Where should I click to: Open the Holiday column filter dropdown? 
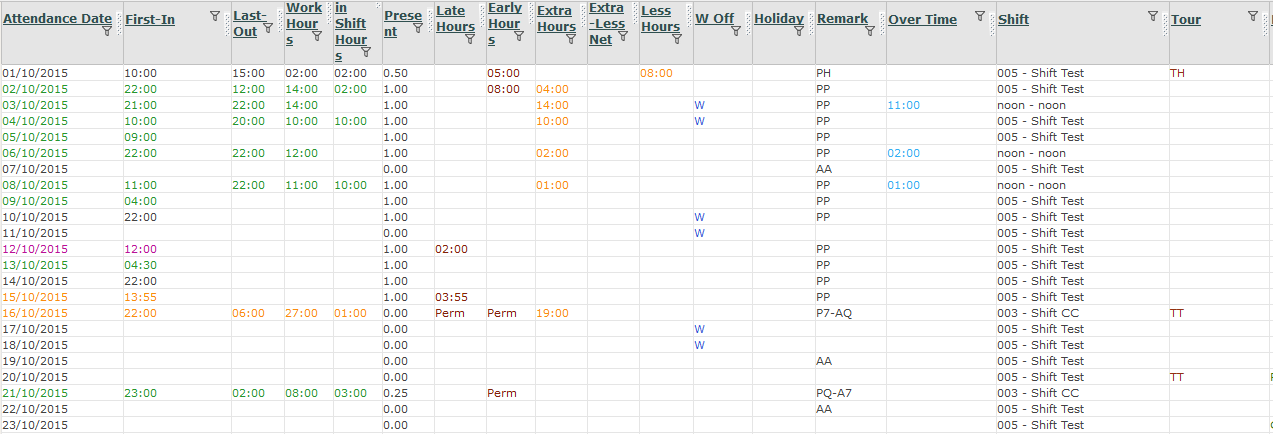pos(799,31)
